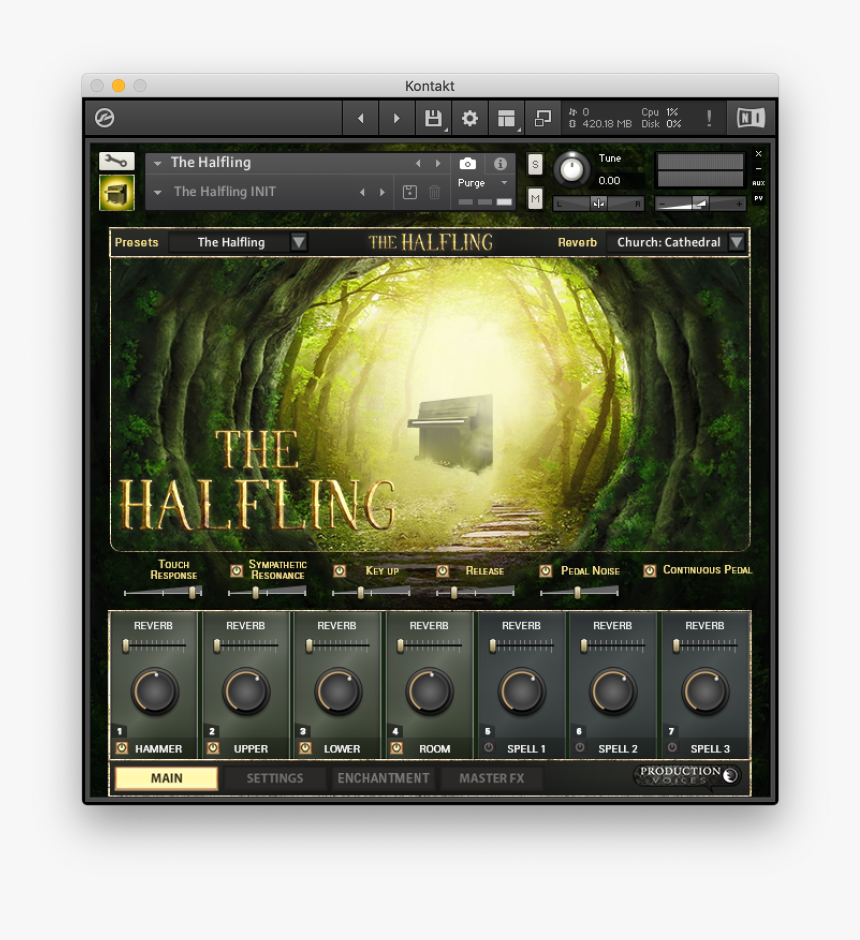Image resolution: width=860 pixels, height=940 pixels.
Task: Toggle Pedal Noise power button
Action: click(545, 571)
